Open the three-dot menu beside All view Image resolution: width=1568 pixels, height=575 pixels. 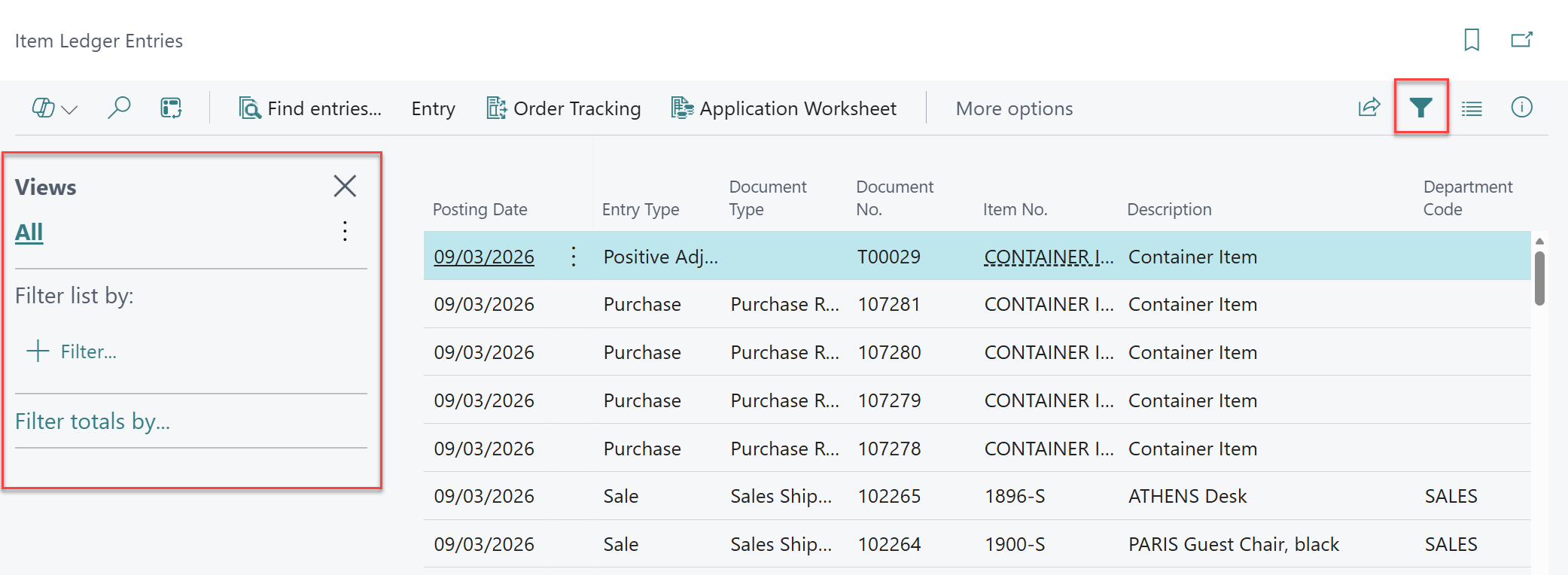(345, 231)
